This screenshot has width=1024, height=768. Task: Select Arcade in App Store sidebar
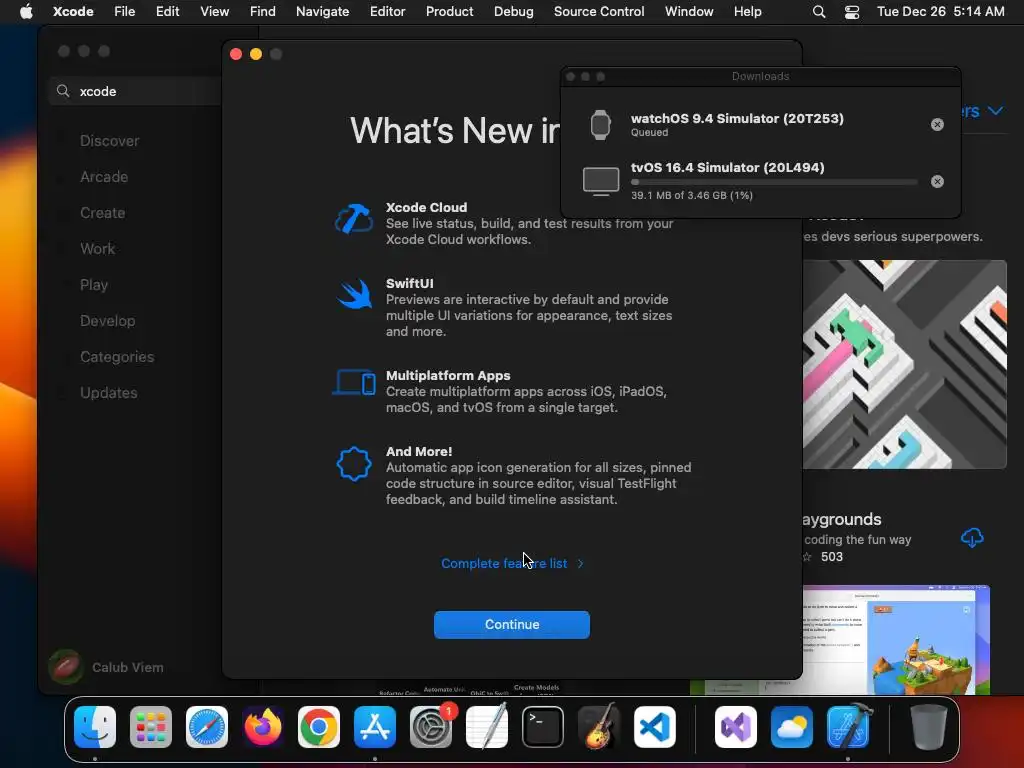(104, 176)
